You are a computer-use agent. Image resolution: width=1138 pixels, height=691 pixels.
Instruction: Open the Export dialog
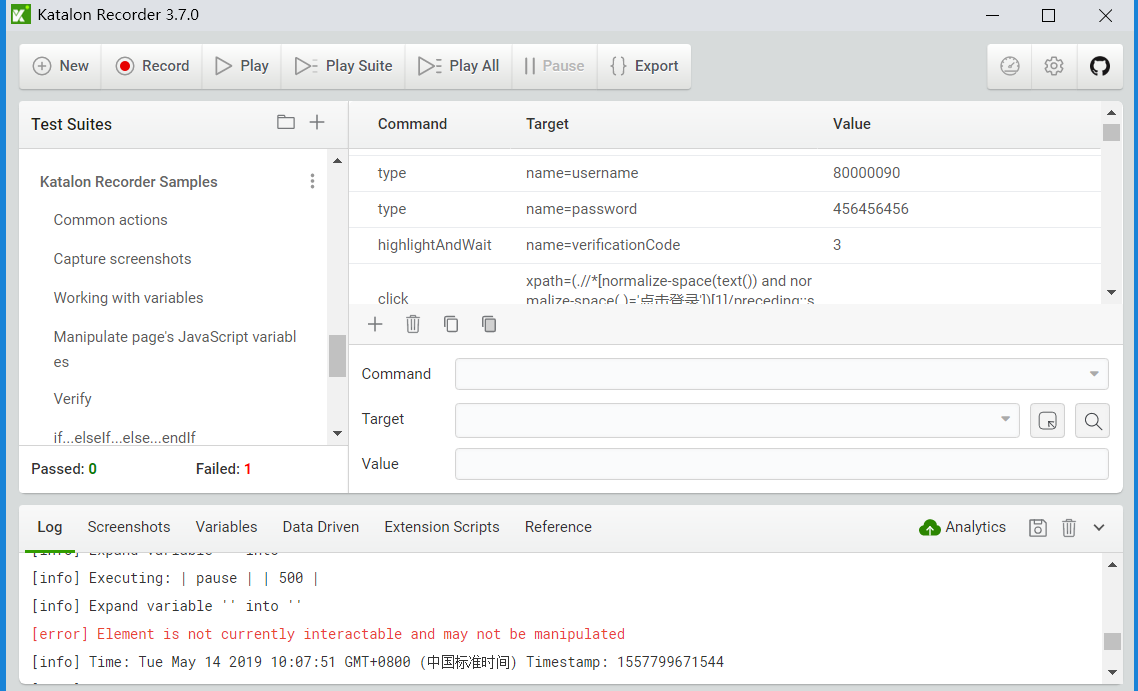644,66
